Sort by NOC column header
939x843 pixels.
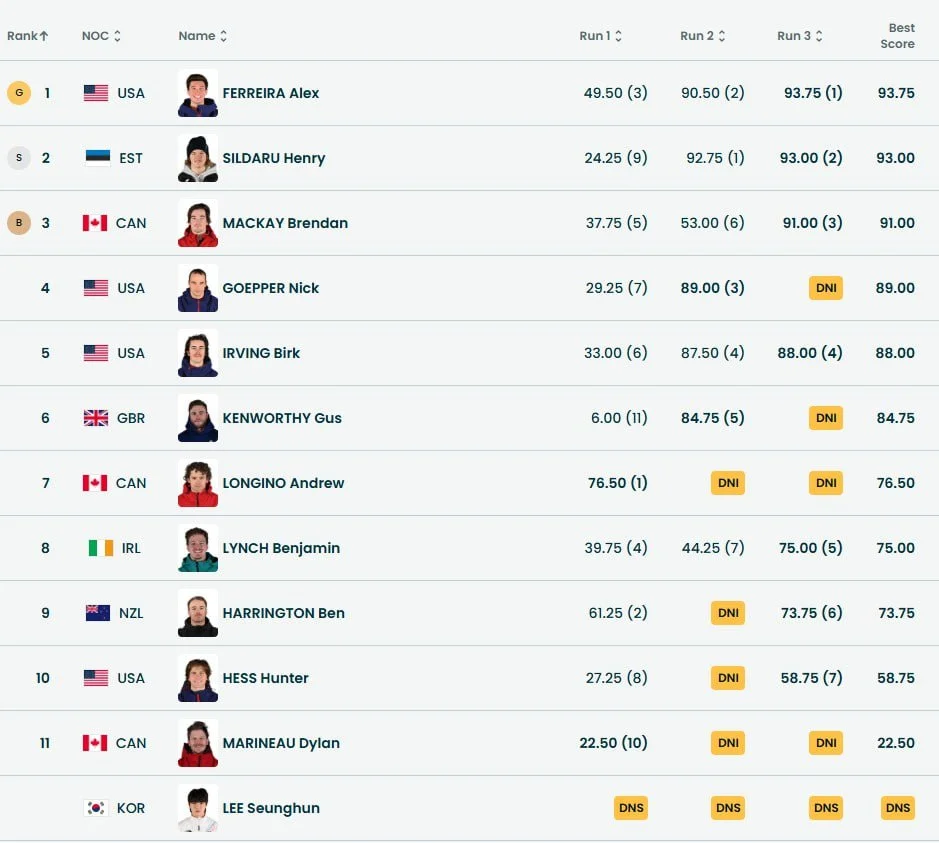point(101,36)
